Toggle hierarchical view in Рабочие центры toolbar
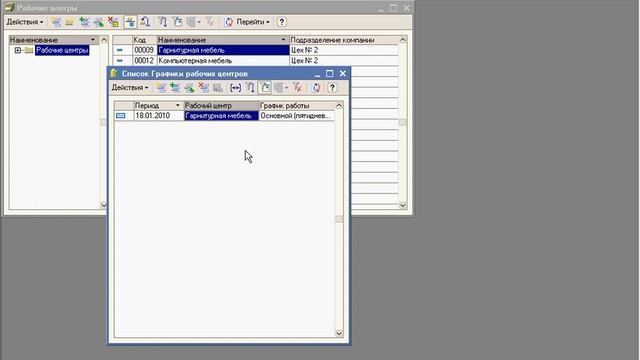The height and width of the screenshot is (360, 640). click(131, 22)
